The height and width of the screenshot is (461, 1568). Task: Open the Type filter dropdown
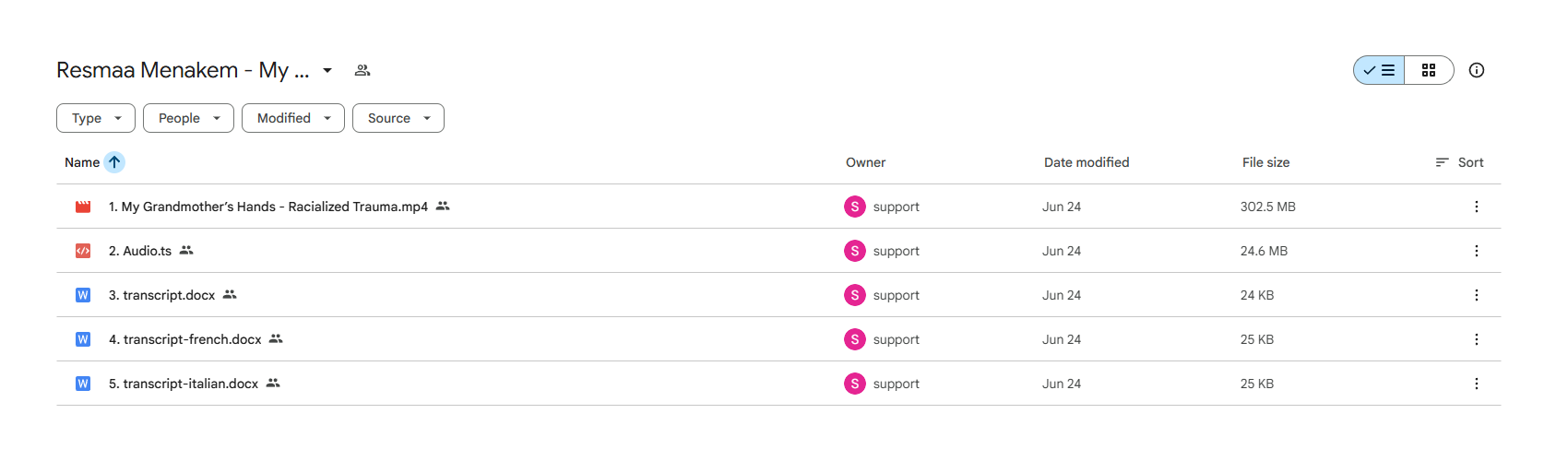click(x=96, y=118)
